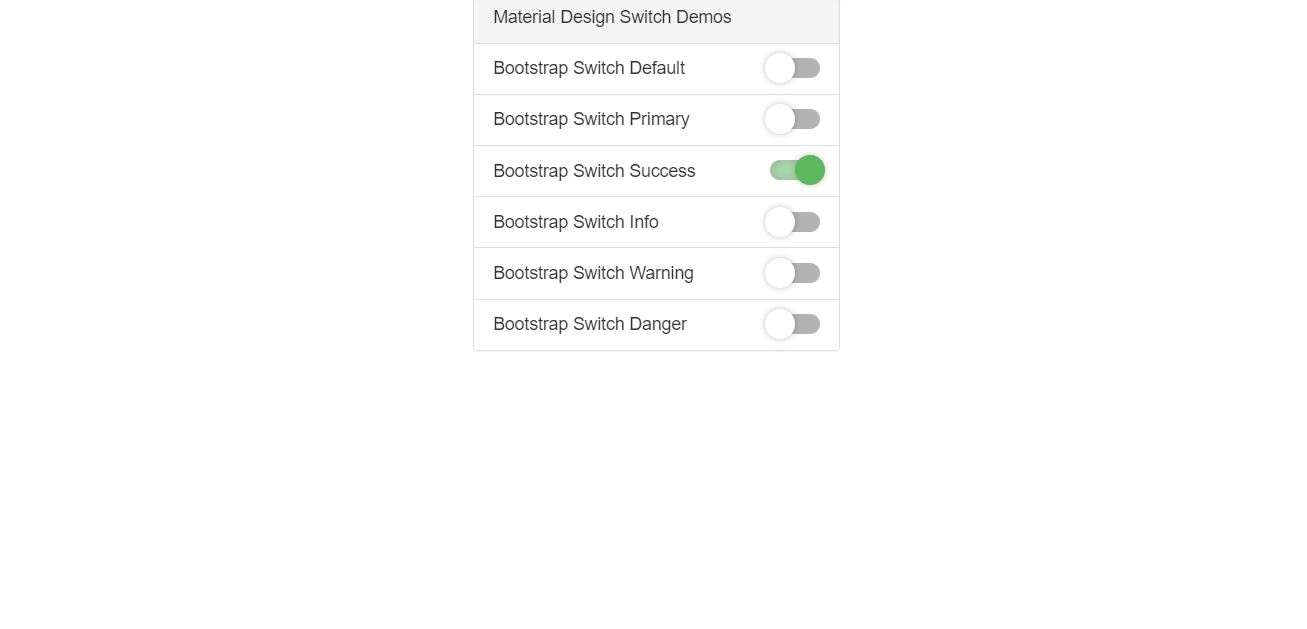Click the Bootstrap Switch Info list row
Image resolution: width=1307 pixels, height=629 pixels.
pyautogui.click(x=656, y=222)
